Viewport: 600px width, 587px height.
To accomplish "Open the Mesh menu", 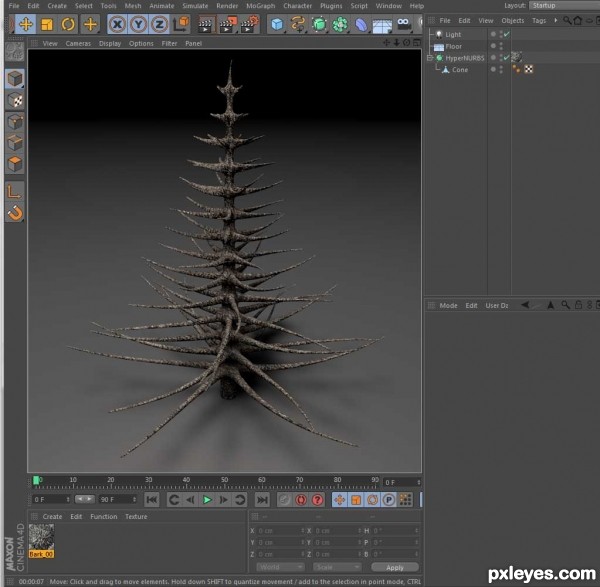I will tap(133, 6).
